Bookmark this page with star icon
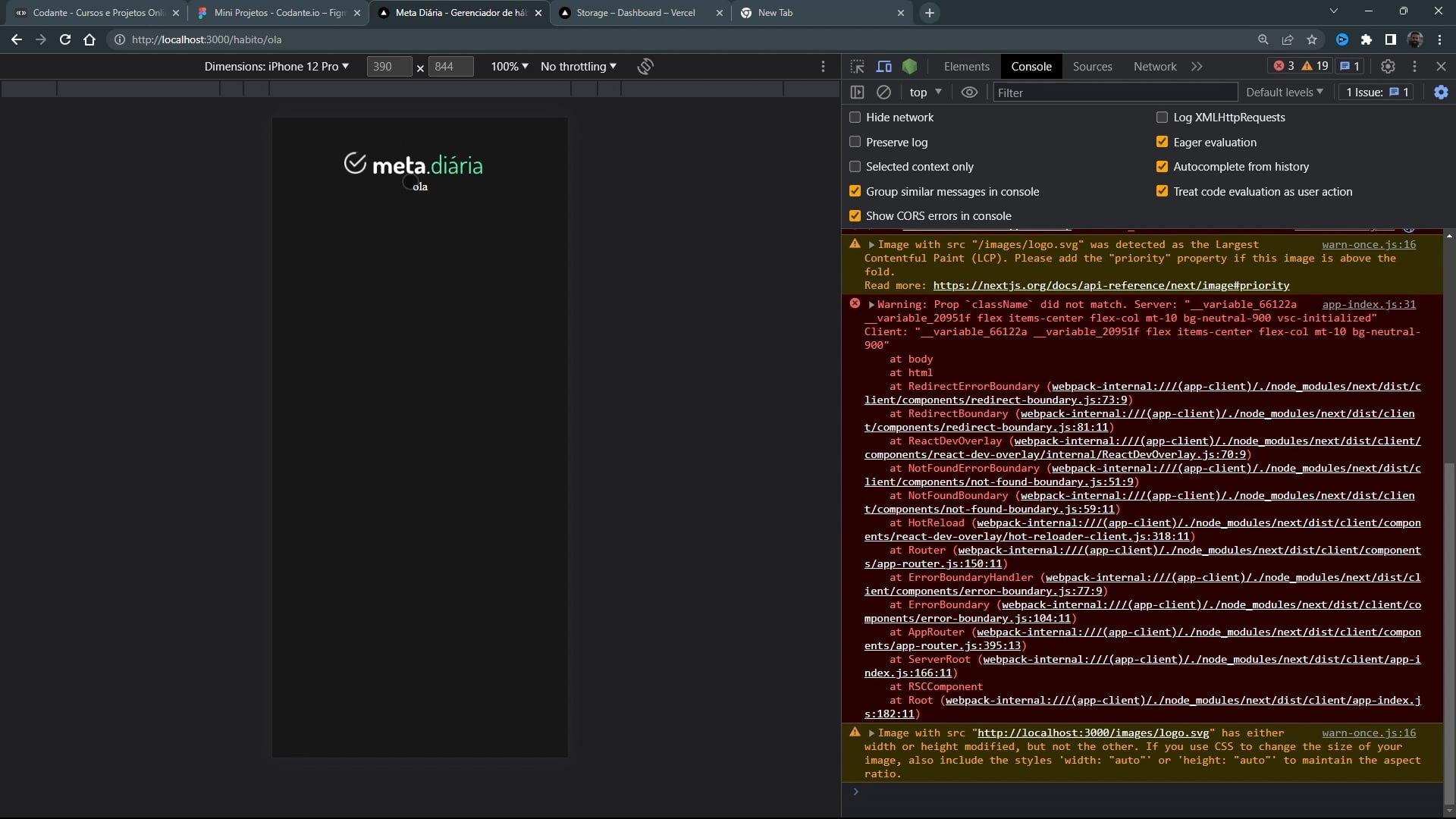This screenshot has height=819, width=1456. (1312, 39)
